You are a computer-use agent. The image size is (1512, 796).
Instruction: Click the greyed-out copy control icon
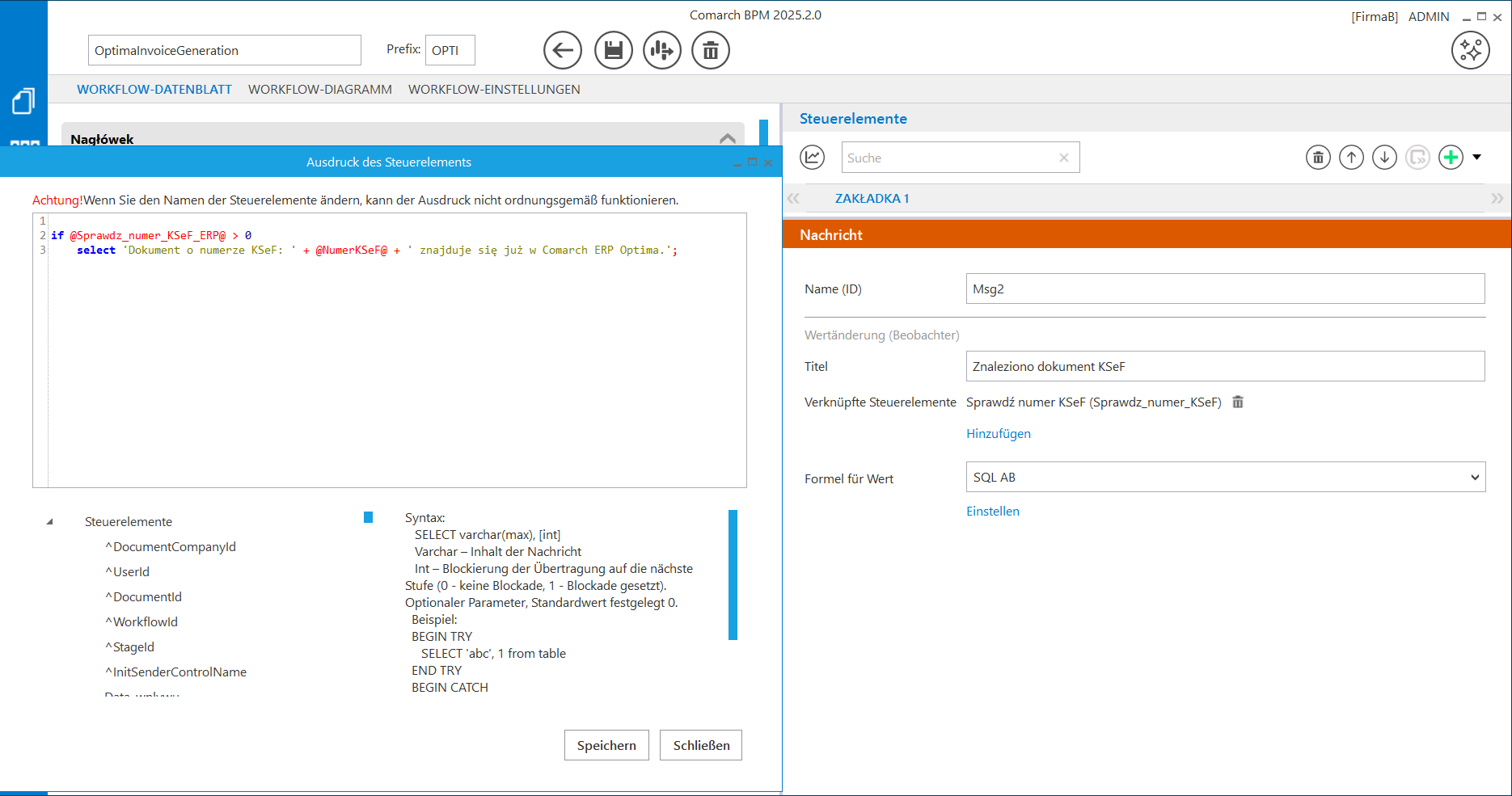pyautogui.click(x=1417, y=157)
